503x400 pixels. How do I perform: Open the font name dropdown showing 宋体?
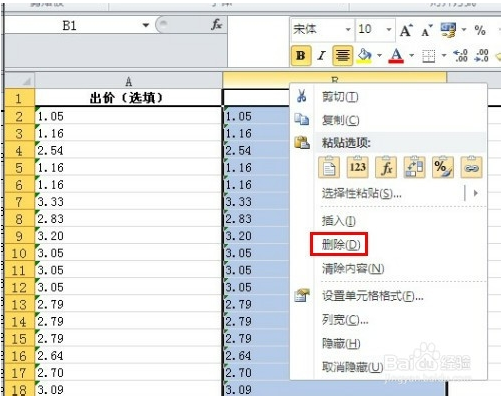tap(348, 30)
